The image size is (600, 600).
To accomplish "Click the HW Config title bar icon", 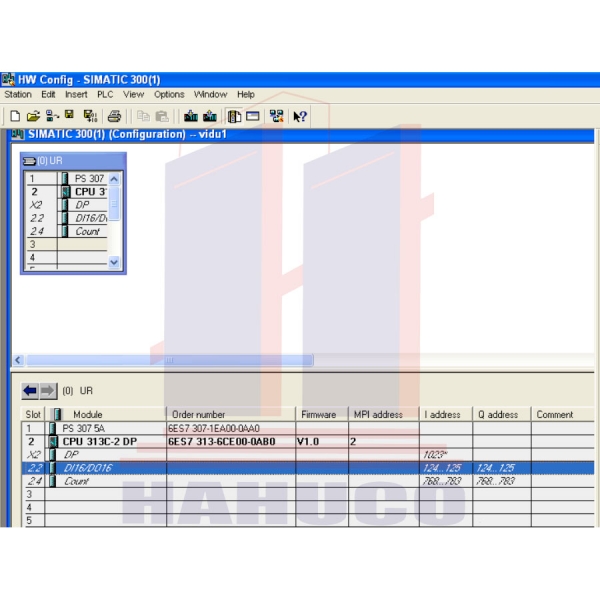I will tap(8, 79).
